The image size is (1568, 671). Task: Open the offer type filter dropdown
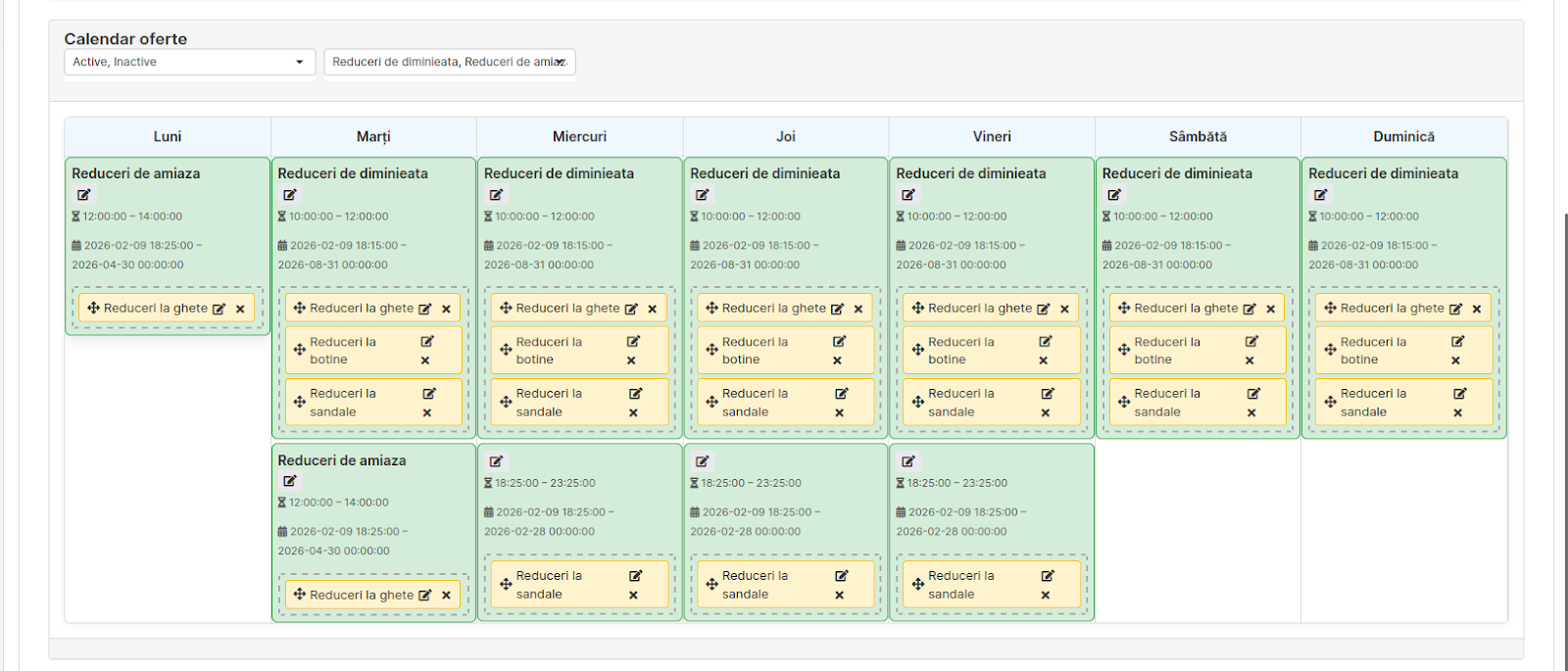pyautogui.click(x=449, y=62)
